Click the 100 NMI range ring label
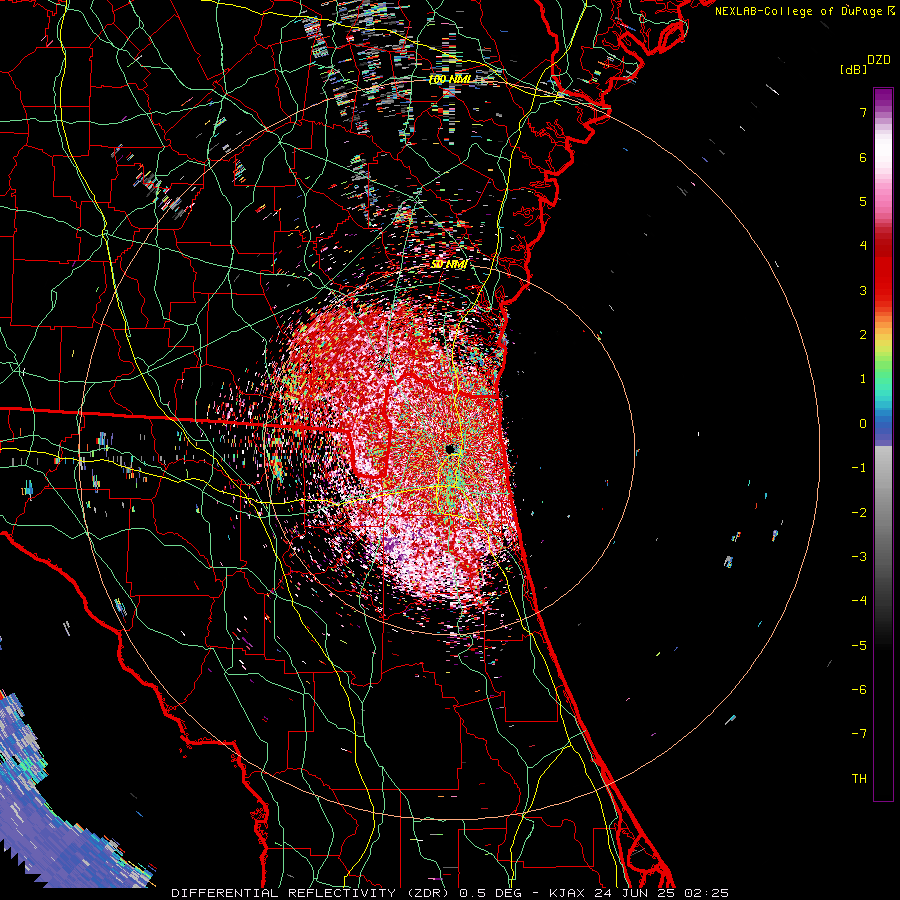This screenshot has width=900, height=900. (449, 79)
